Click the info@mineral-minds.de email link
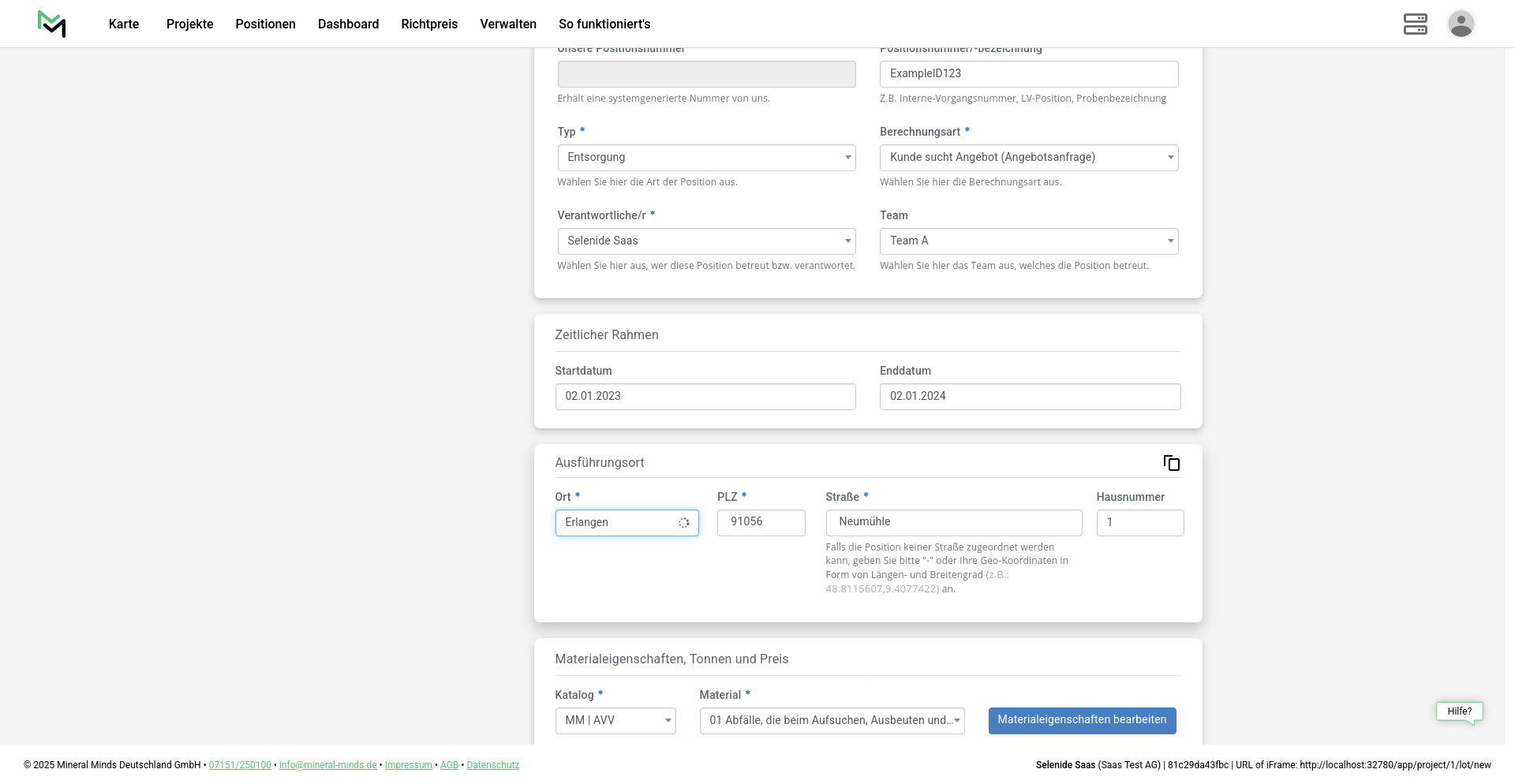This screenshot has width=1515, height=784. (327, 765)
